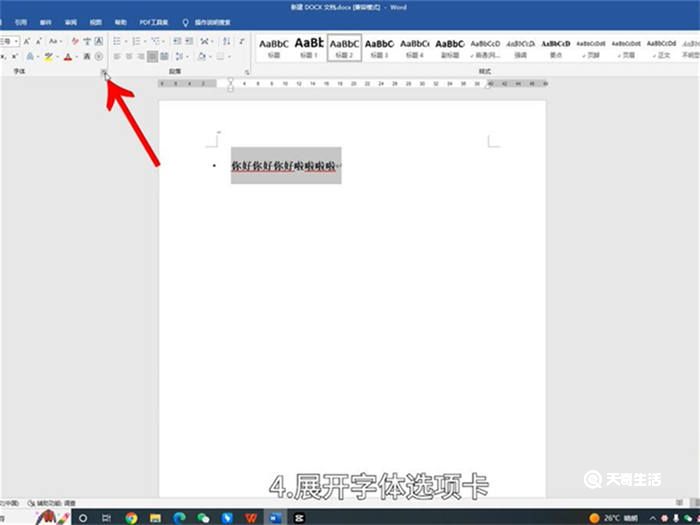Screen dimensions: 700x525
Task: Open the Phonetic Guide tool
Action: pyautogui.click(x=87, y=42)
